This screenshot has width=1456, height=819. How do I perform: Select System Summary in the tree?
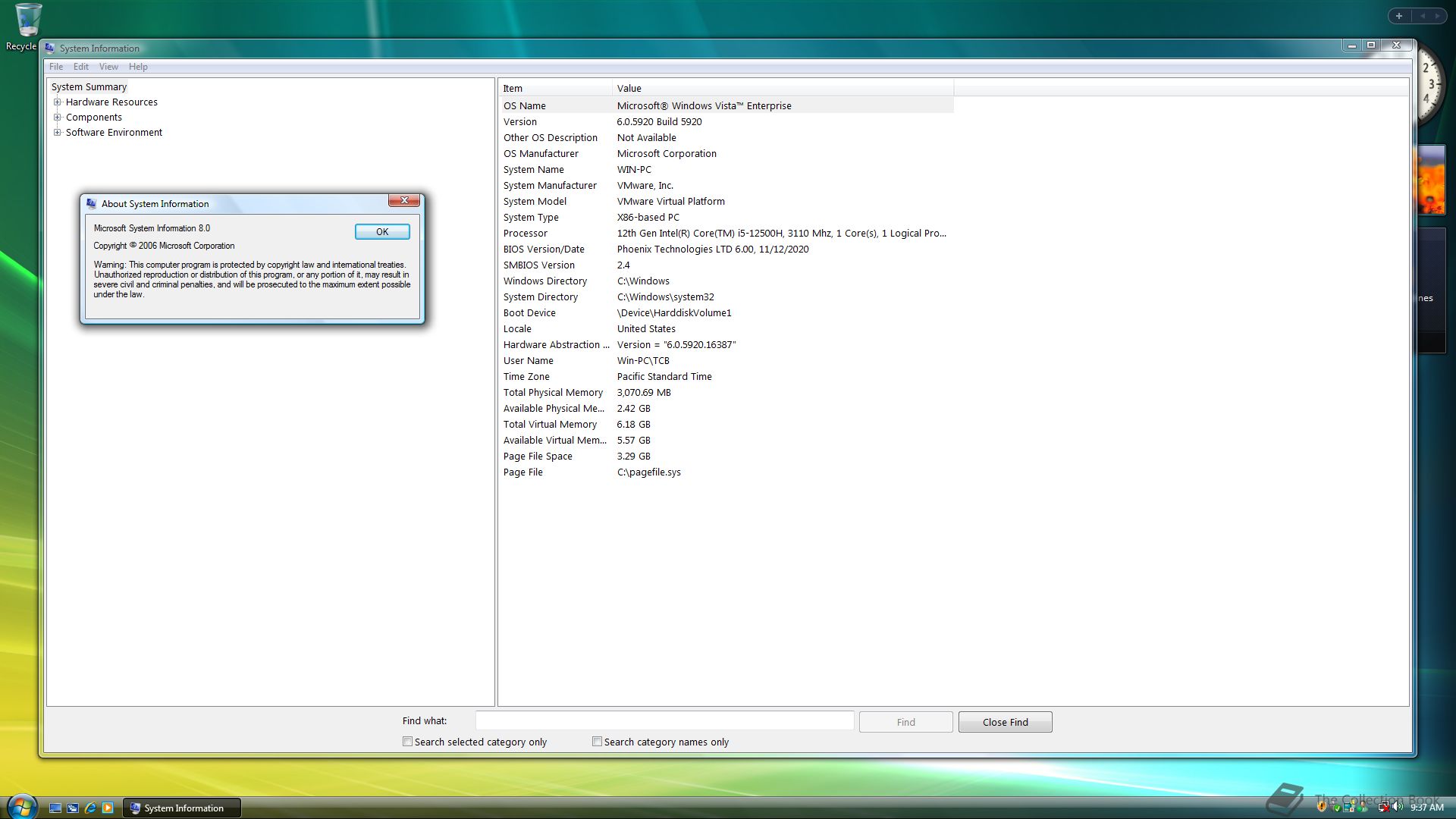click(x=89, y=87)
